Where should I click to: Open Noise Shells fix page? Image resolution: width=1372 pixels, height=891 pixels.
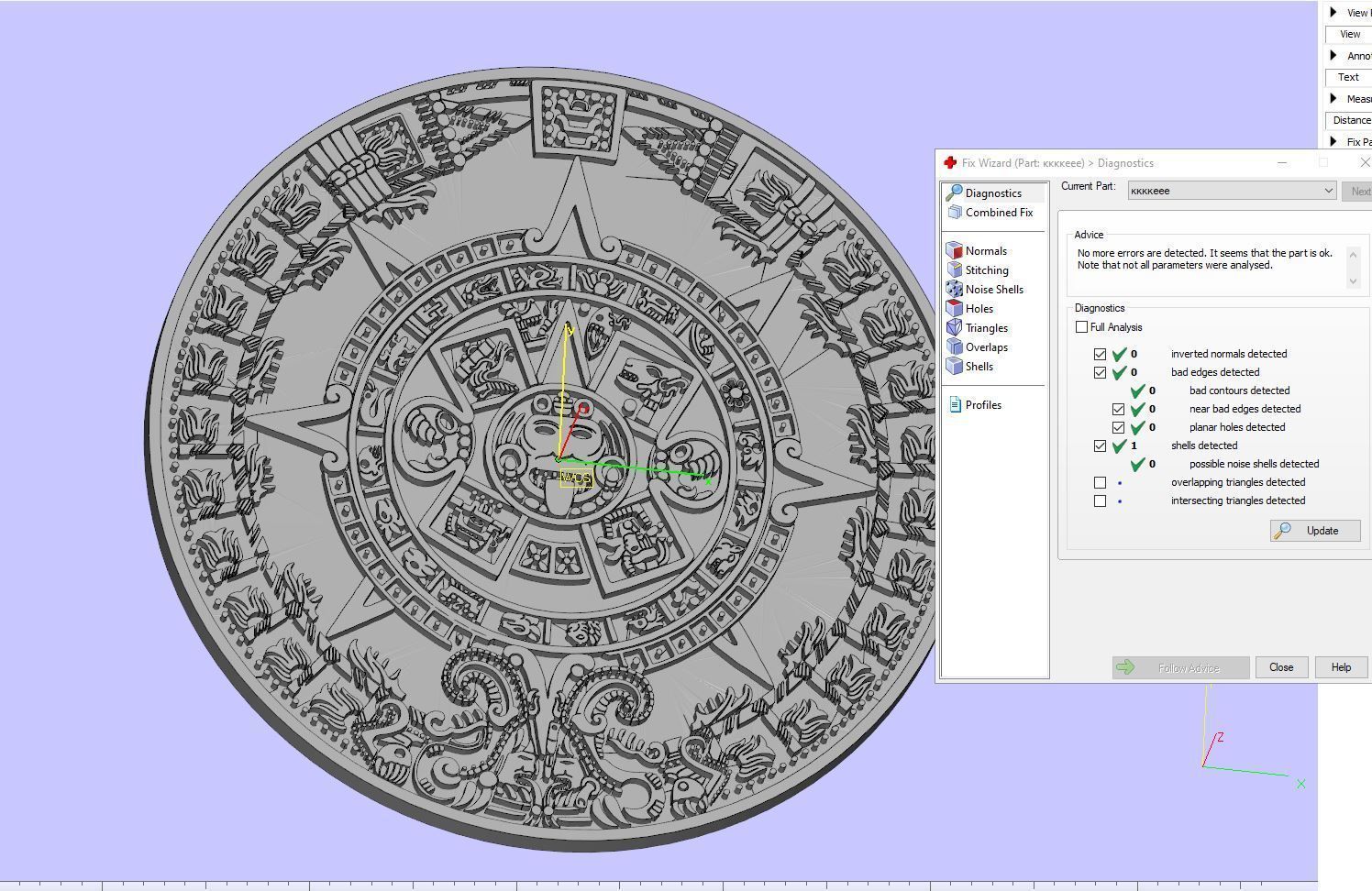(994, 289)
